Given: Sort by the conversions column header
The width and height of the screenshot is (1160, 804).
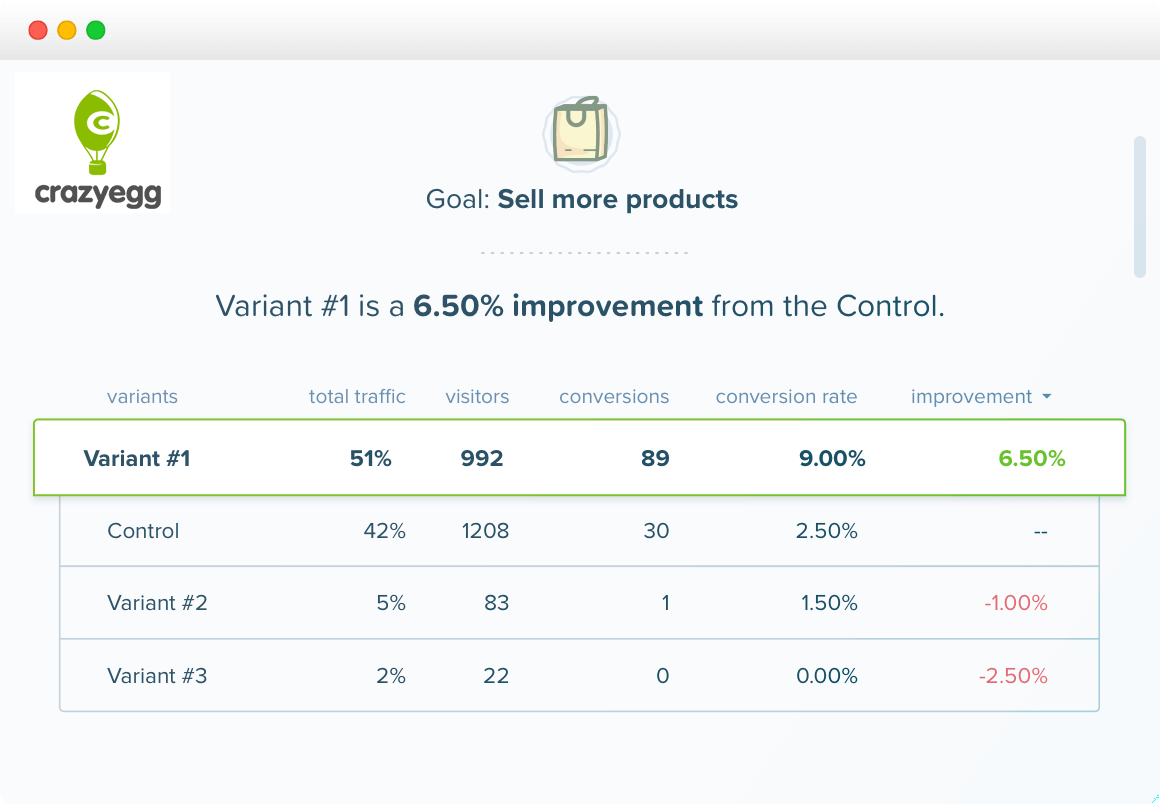Looking at the screenshot, I should [x=614, y=397].
